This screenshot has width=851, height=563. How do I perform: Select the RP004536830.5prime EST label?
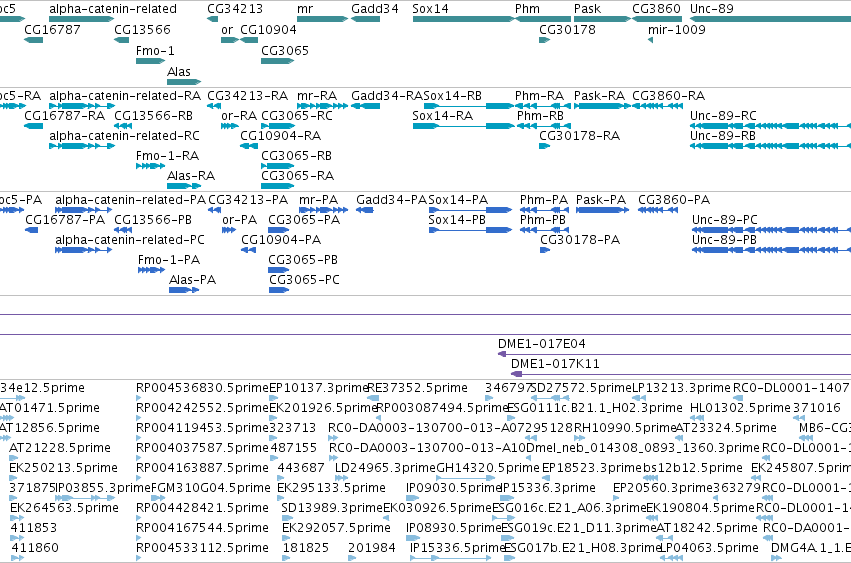[x=202, y=388]
